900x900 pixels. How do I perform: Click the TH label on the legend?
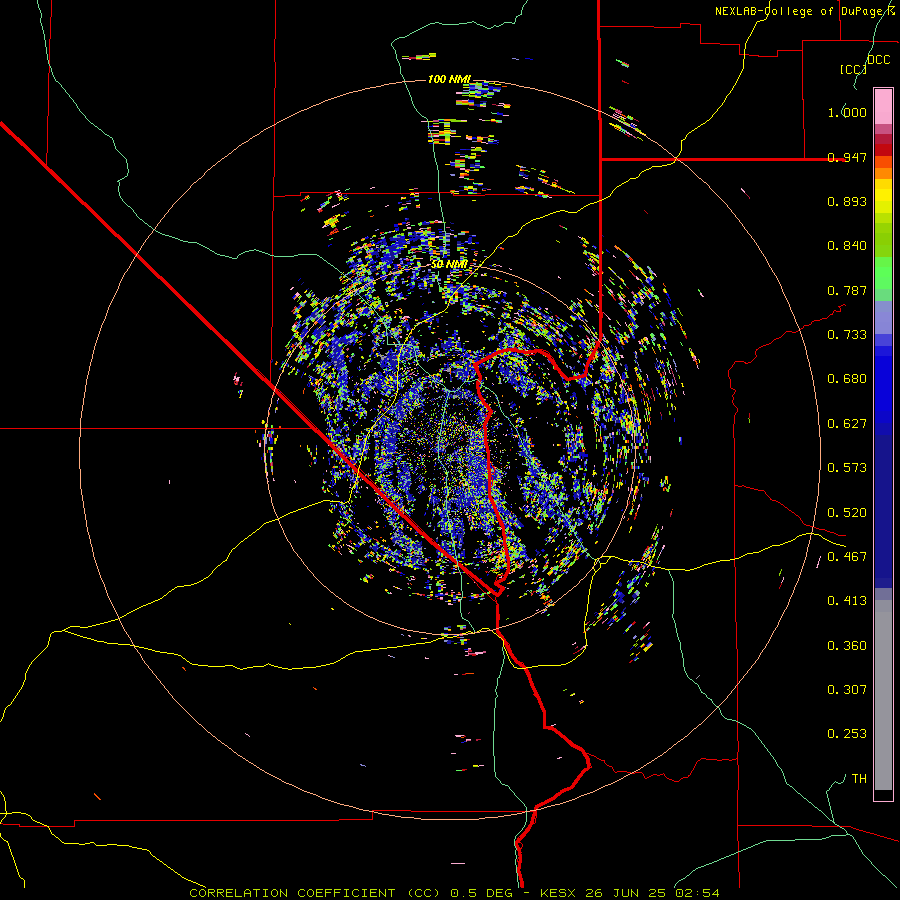coord(859,779)
